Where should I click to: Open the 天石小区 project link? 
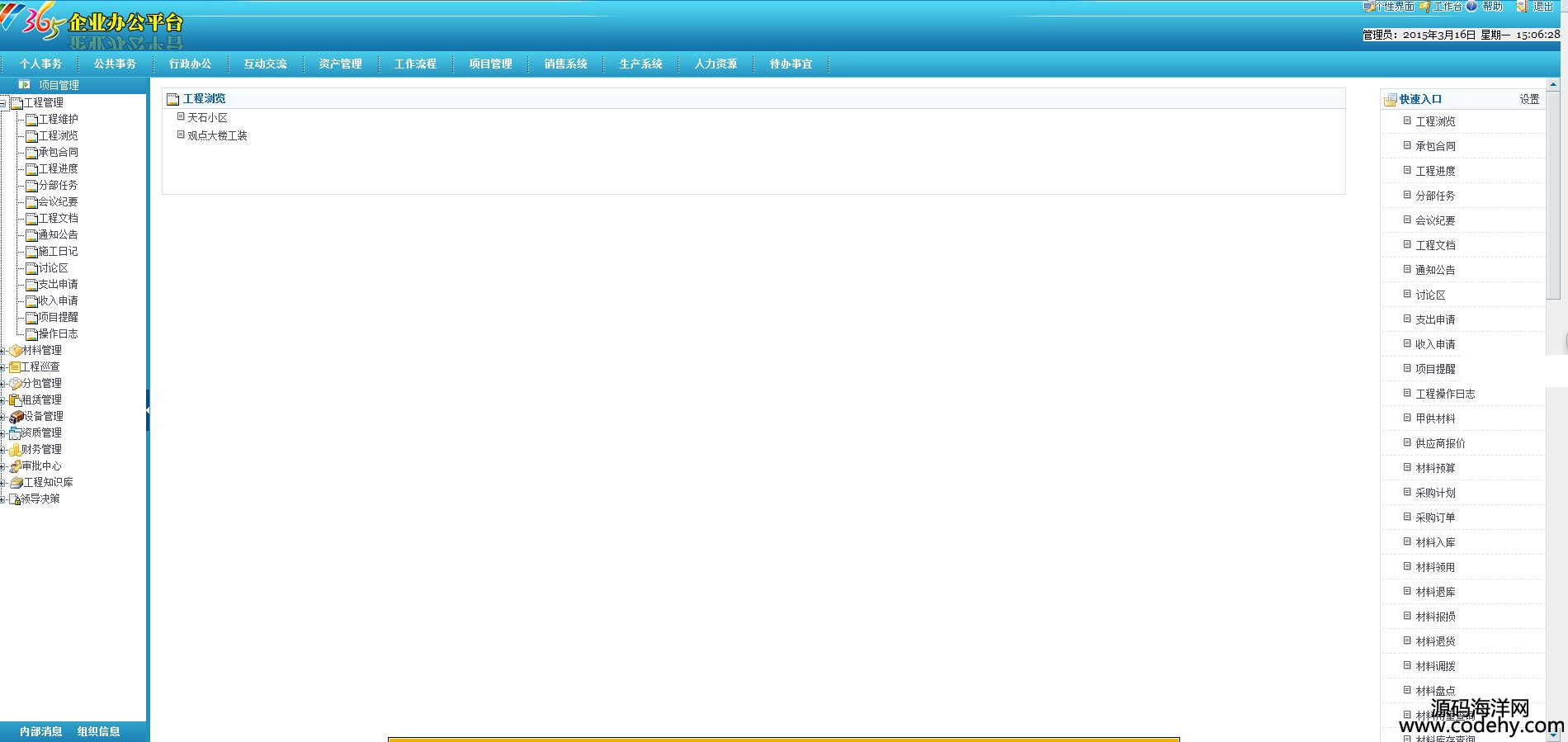click(x=207, y=118)
